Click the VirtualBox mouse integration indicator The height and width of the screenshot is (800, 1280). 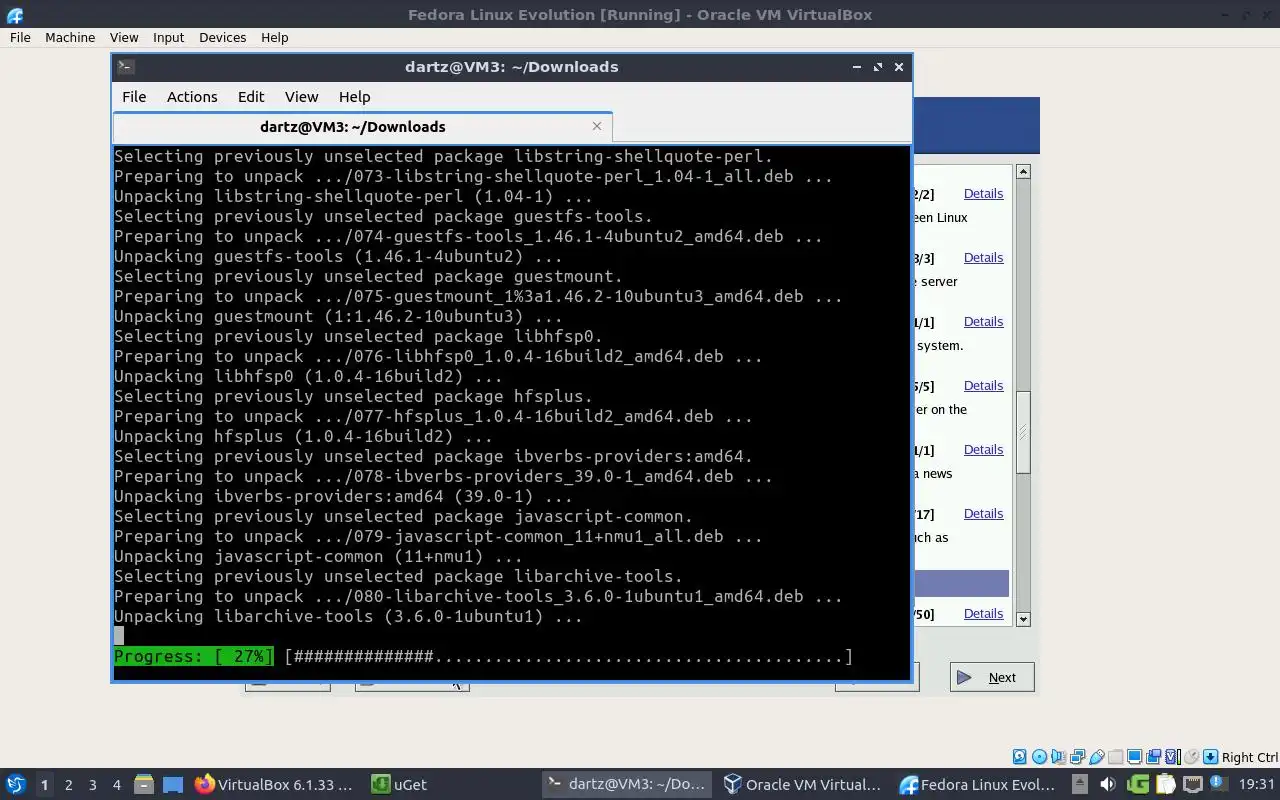[1191, 757]
